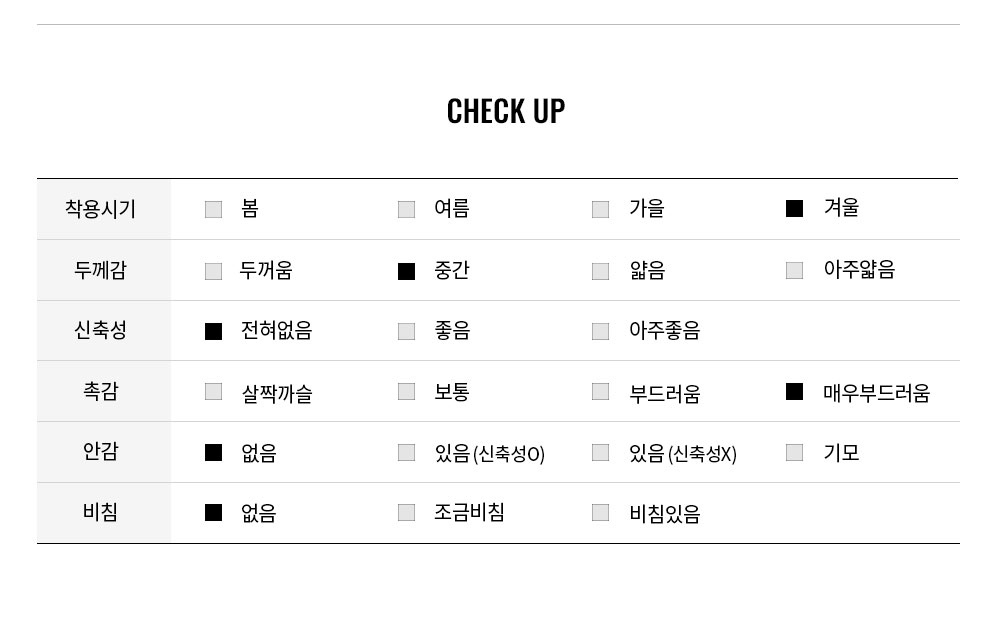Image resolution: width=1000 pixels, height=623 pixels.
Task: Click the 촉감 row label
Action: click(x=101, y=391)
